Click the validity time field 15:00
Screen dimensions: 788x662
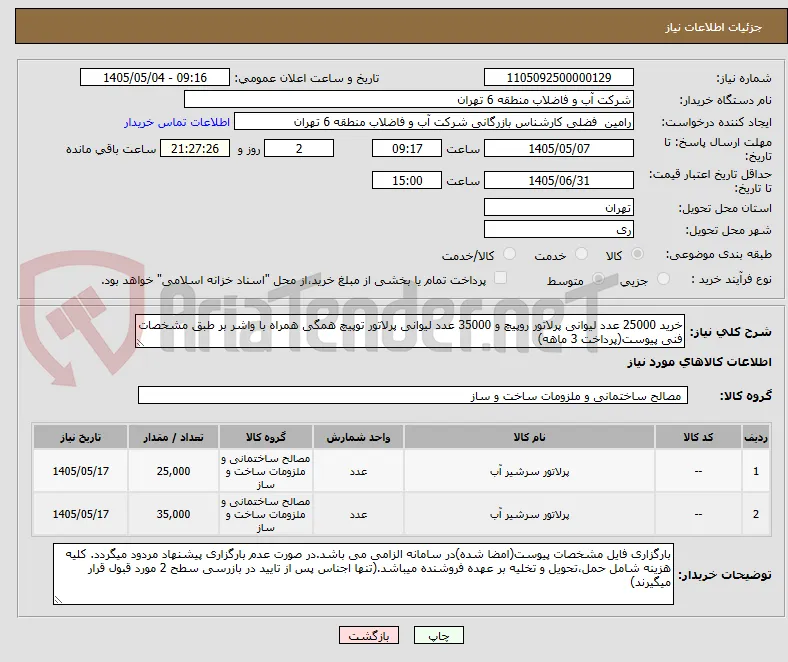click(407, 180)
